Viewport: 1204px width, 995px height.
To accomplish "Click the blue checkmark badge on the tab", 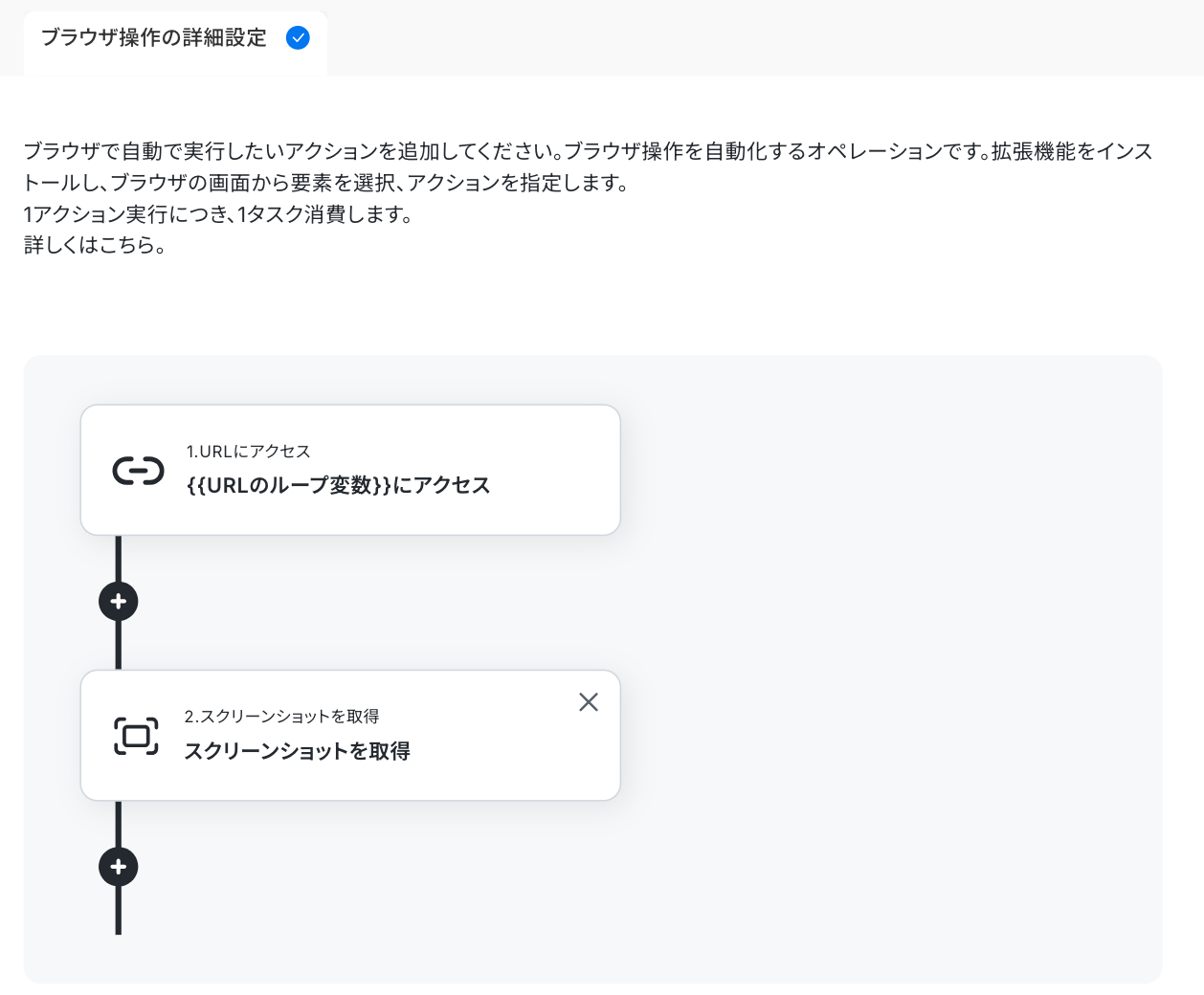I will (x=298, y=38).
